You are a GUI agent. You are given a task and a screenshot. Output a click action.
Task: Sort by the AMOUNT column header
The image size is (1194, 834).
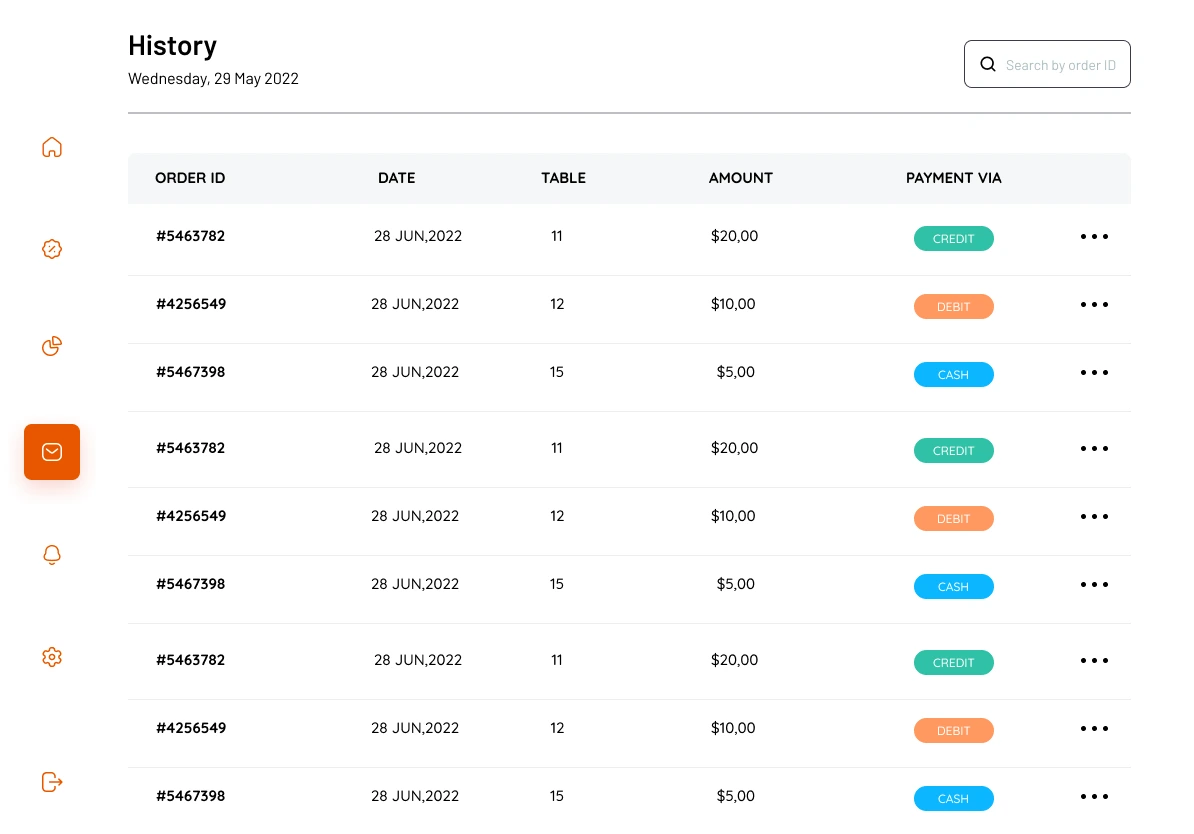coord(741,178)
